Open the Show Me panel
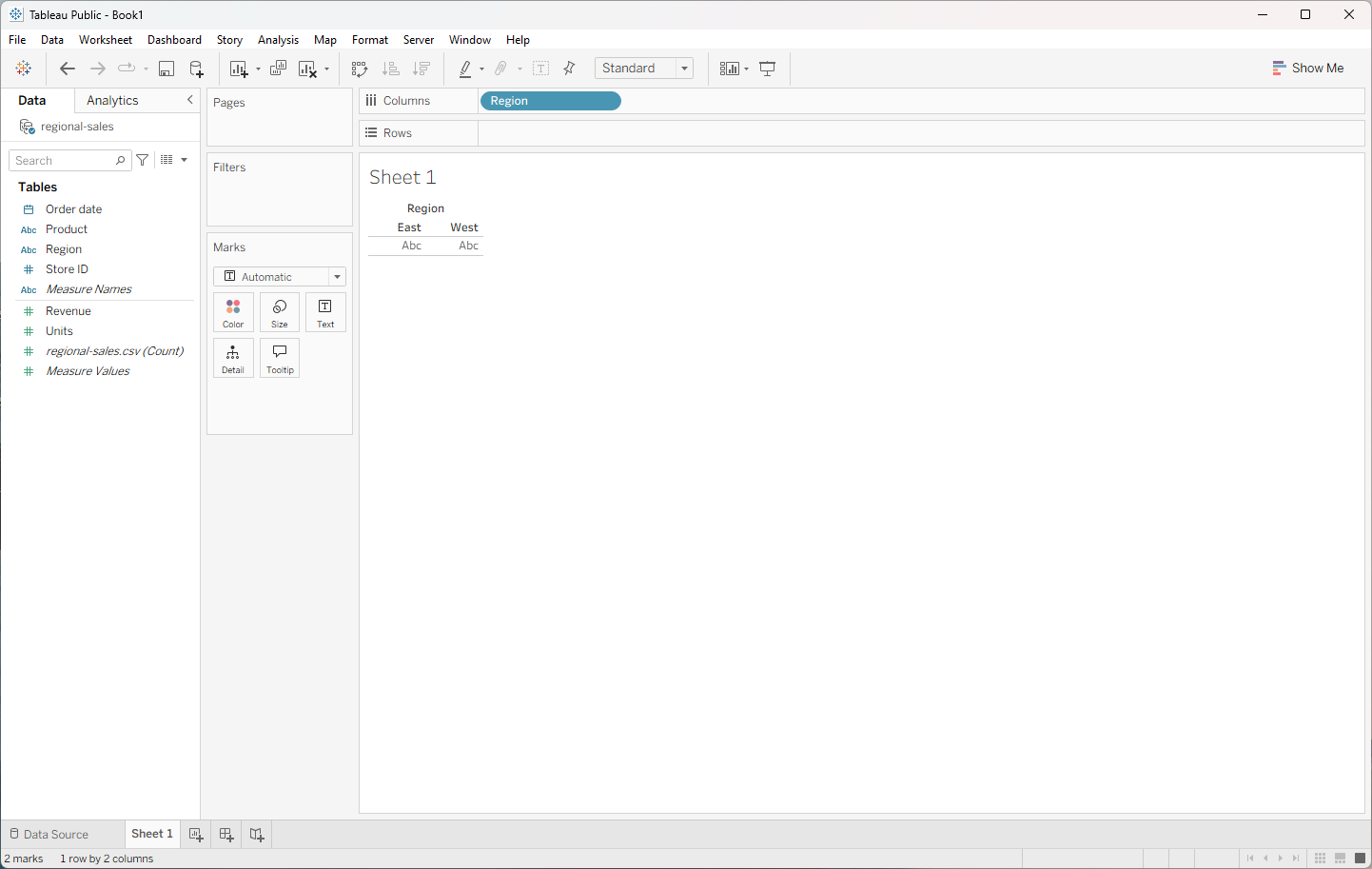1372x869 pixels. pyautogui.click(x=1308, y=69)
